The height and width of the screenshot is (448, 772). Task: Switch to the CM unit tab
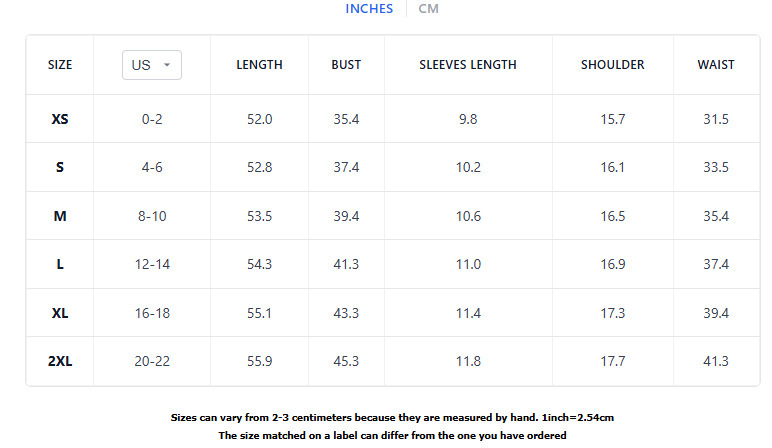pyautogui.click(x=428, y=9)
